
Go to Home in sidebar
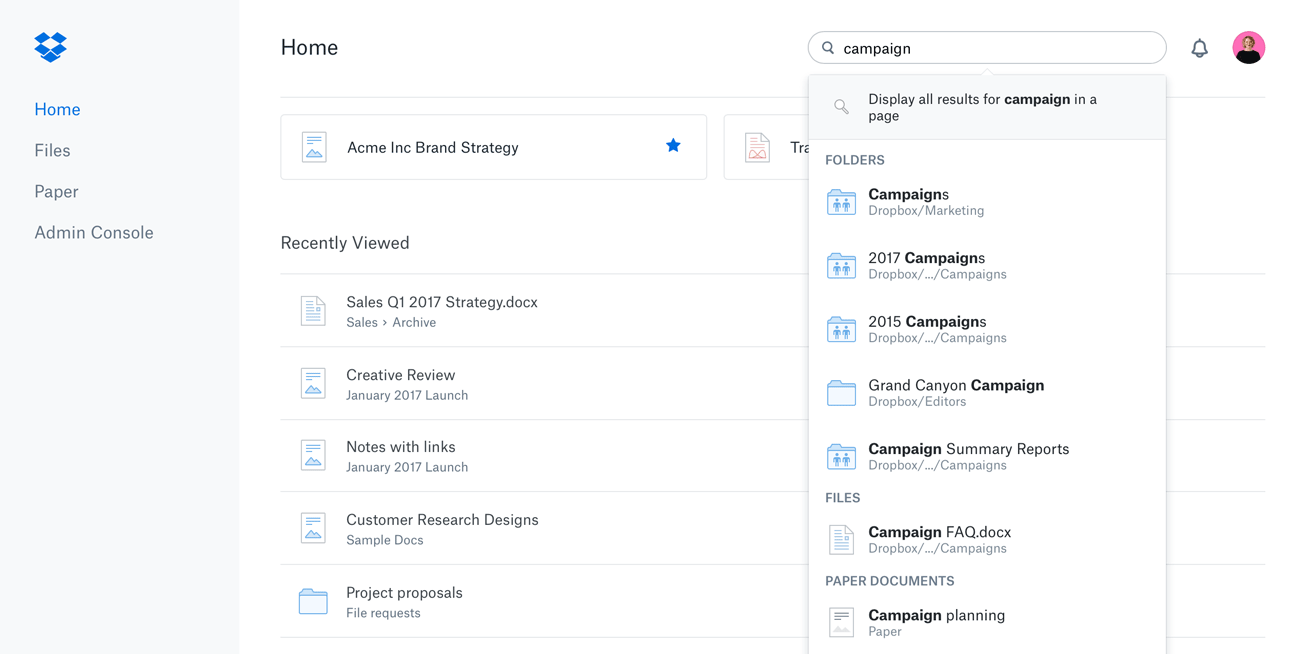pos(57,109)
